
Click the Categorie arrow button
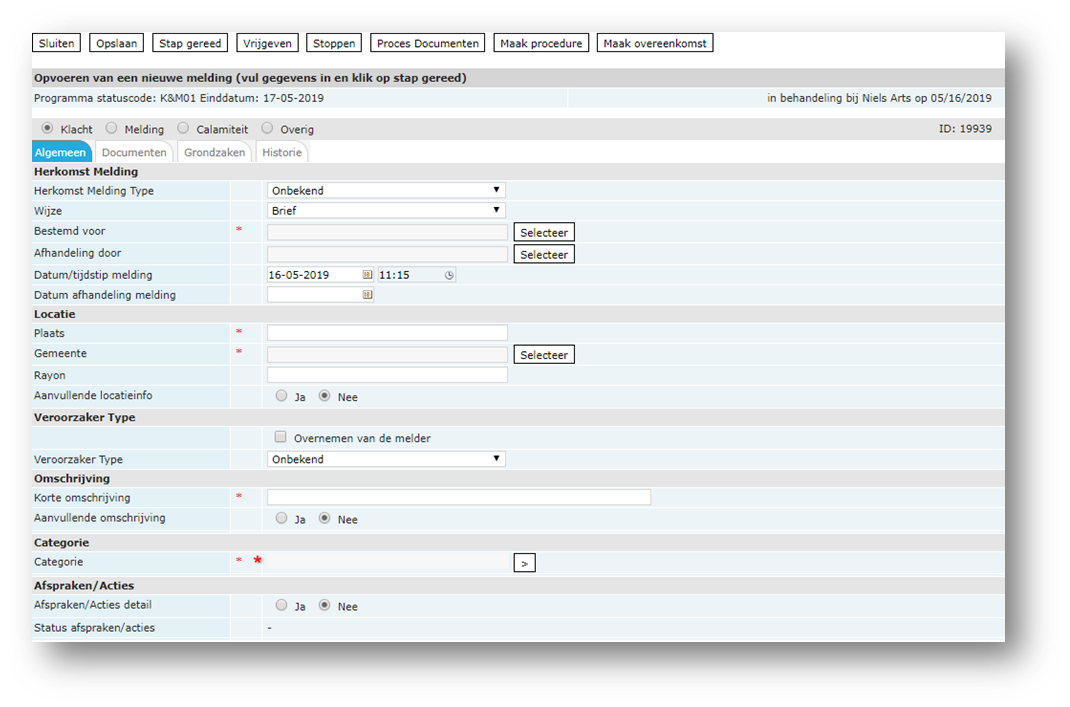coord(525,563)
